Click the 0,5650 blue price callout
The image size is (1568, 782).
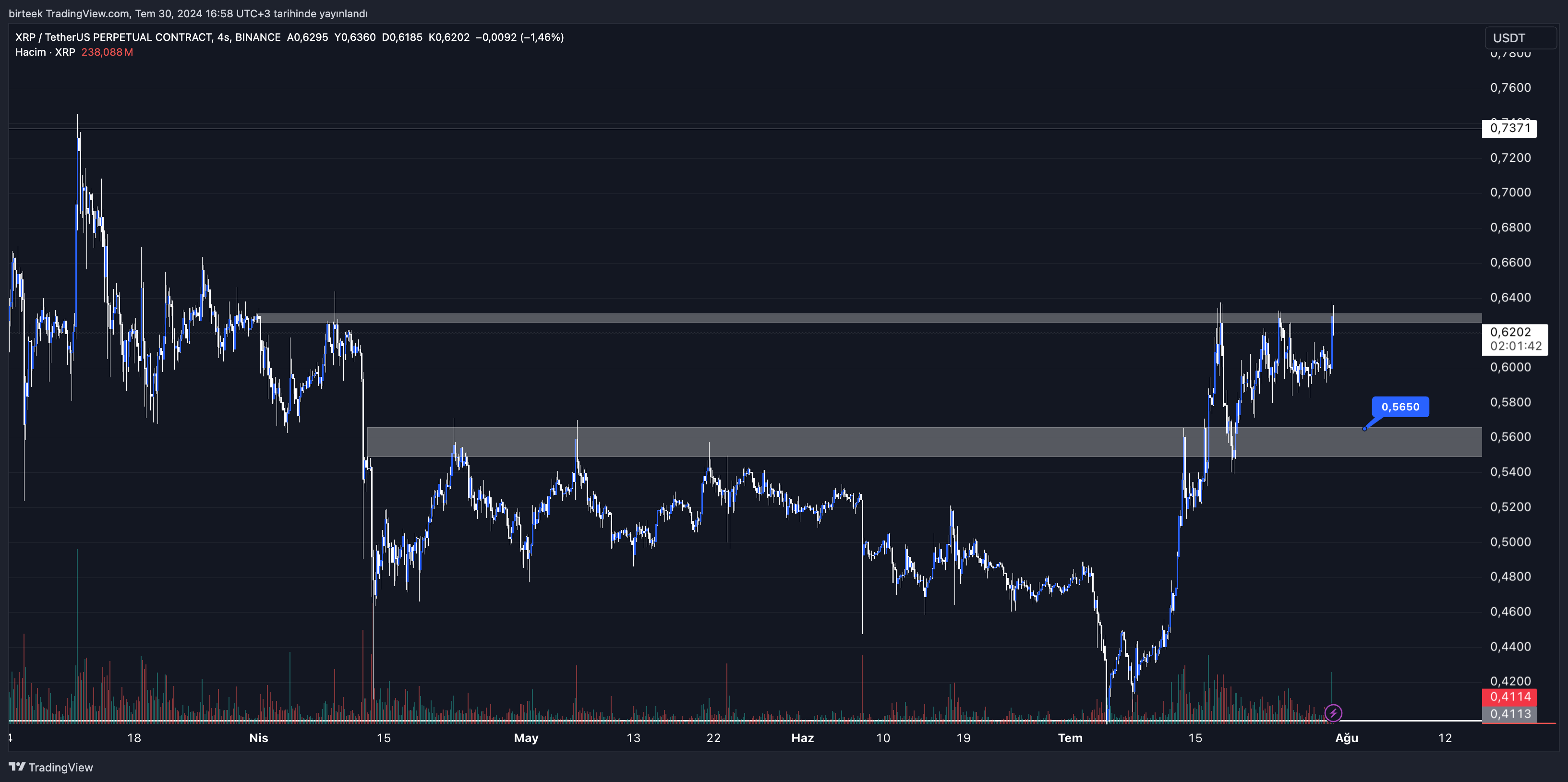(1400, 407)
